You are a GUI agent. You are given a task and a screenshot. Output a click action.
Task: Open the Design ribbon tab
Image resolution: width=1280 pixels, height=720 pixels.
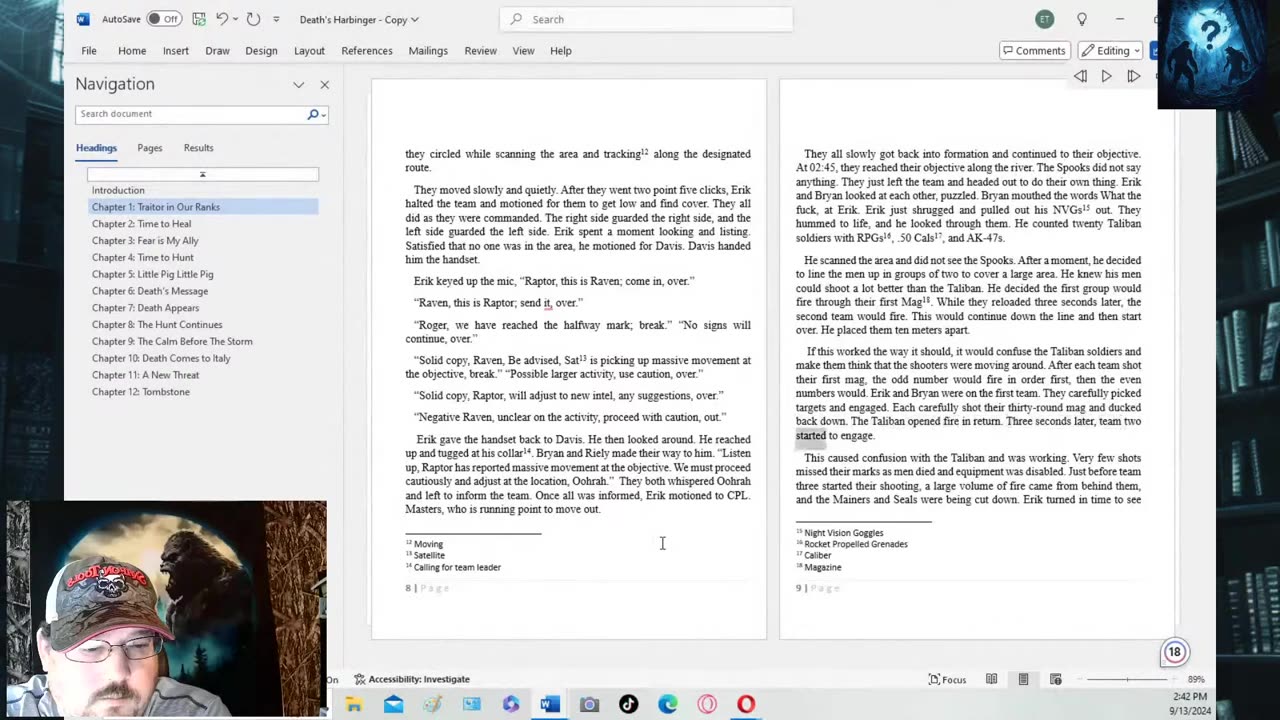tap(261, 50)
